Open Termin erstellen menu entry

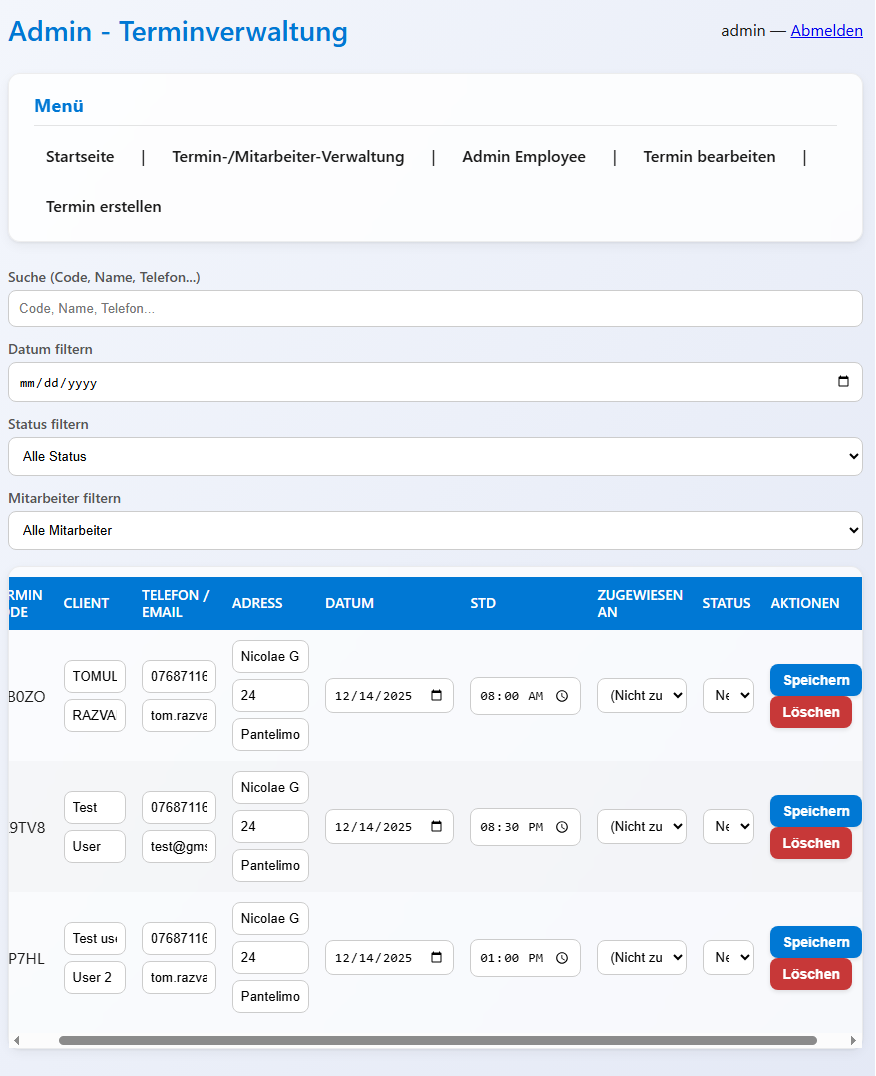click(x=106, y=207)
